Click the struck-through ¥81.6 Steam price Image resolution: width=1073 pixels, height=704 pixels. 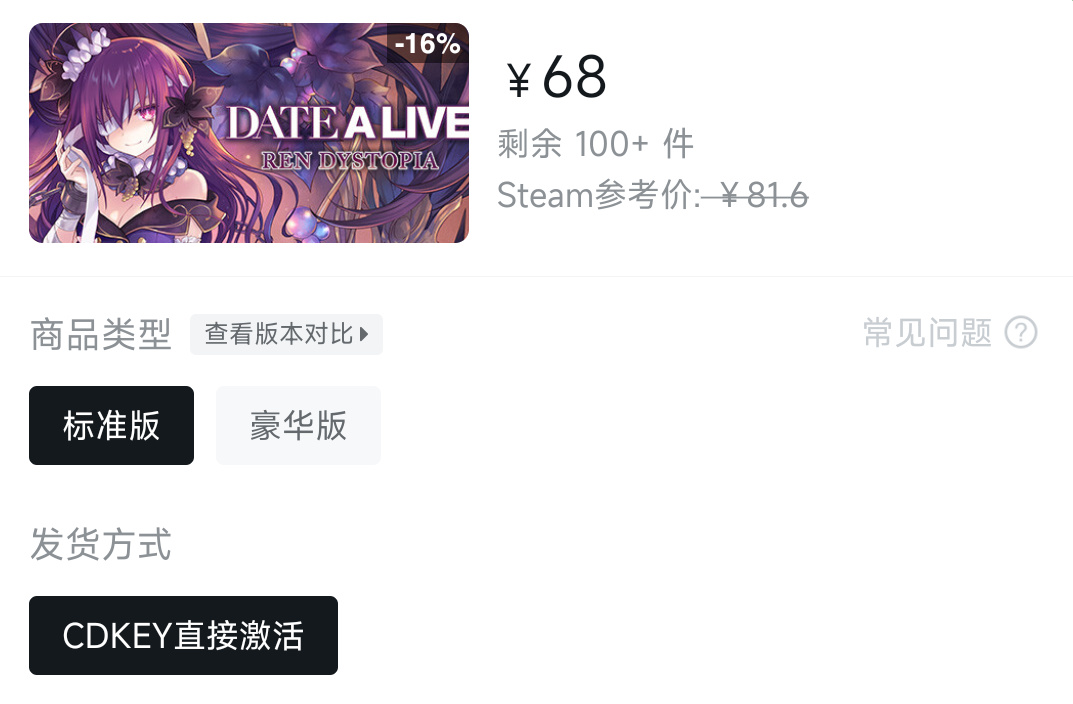click(x=755, y=196)
